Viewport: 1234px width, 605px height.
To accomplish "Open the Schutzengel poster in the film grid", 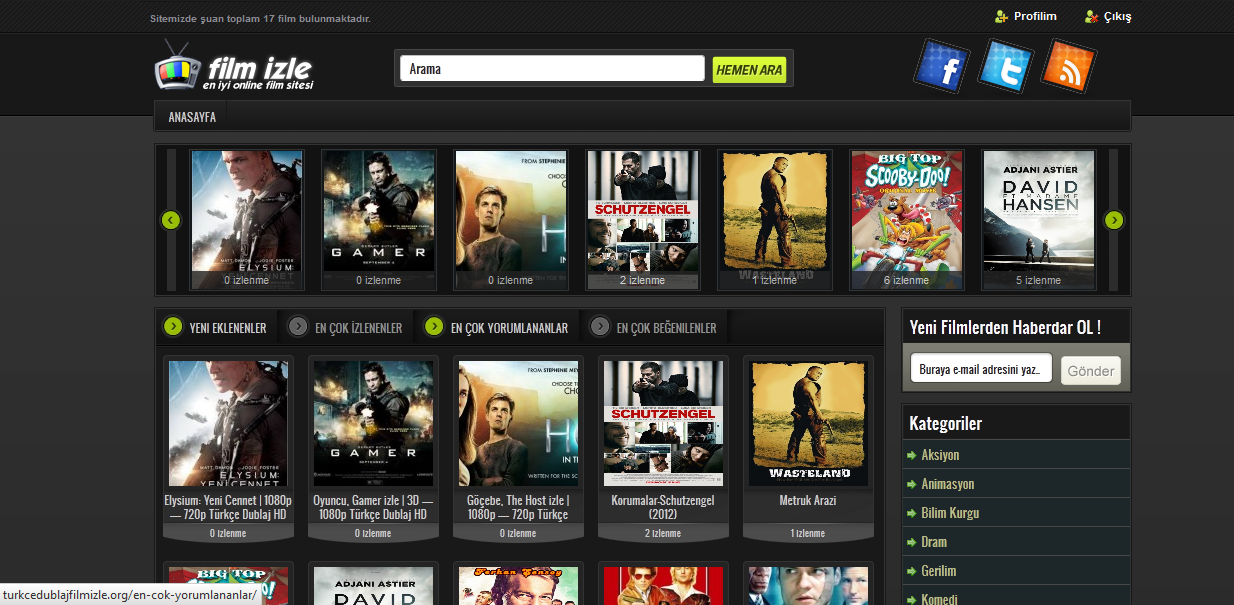I will (663, 423).
